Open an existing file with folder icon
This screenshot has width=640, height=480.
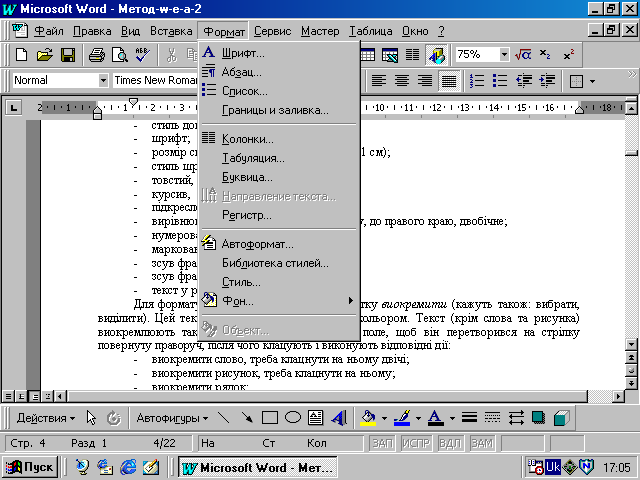click(44, 54)
